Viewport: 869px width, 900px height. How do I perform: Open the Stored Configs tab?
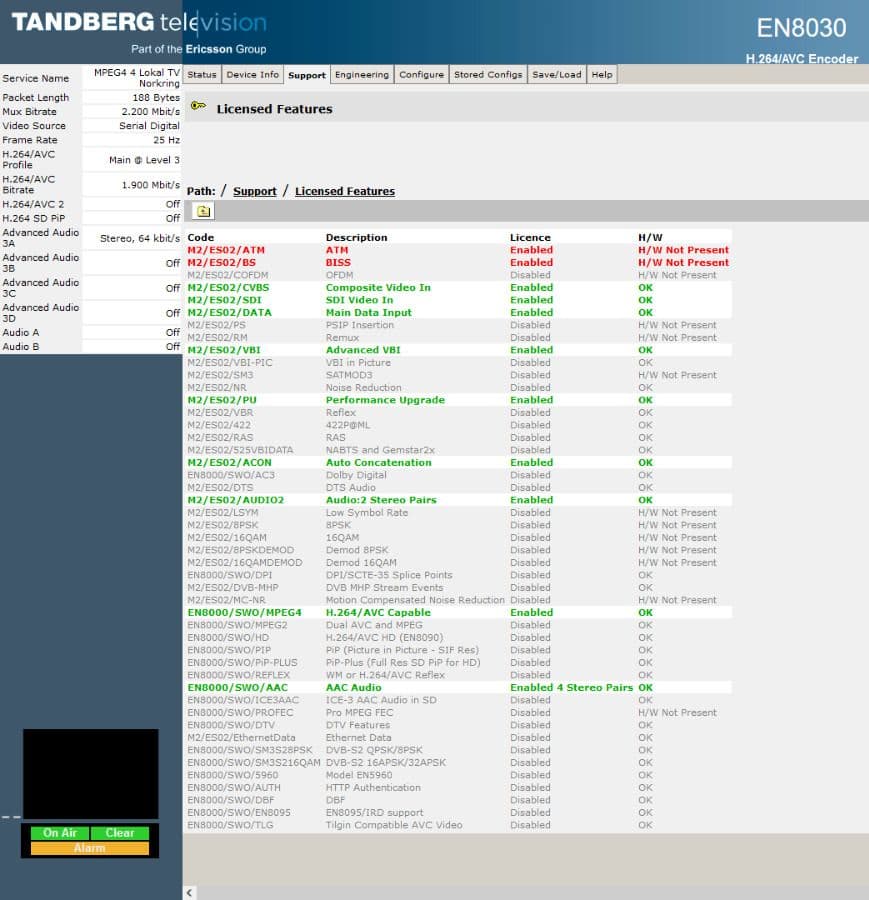(x=487, y=74)
